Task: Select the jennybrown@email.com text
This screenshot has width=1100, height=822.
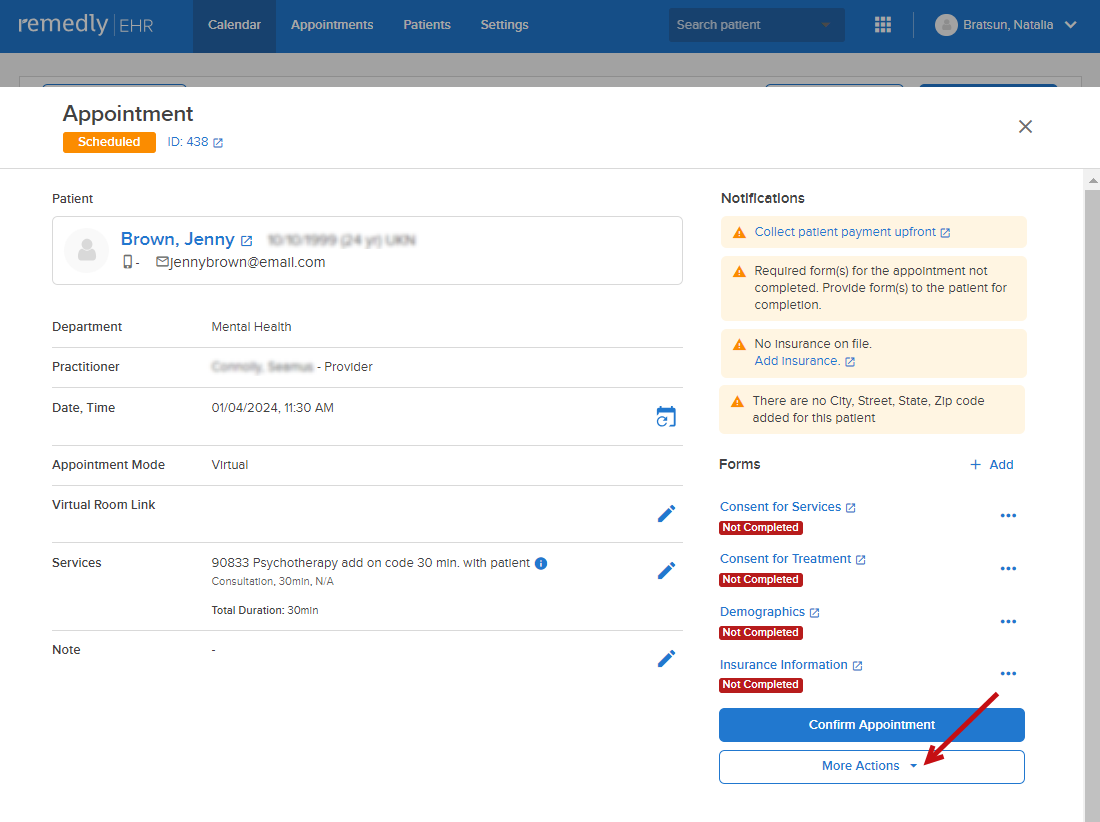Action: point(248,262)
